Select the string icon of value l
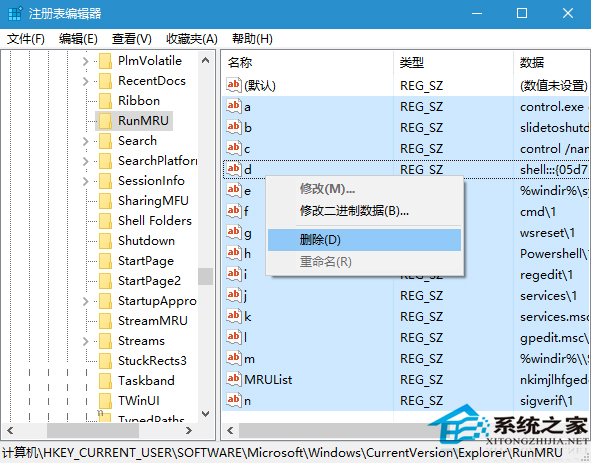Screen dimensions: 591x463 point(234,337)
